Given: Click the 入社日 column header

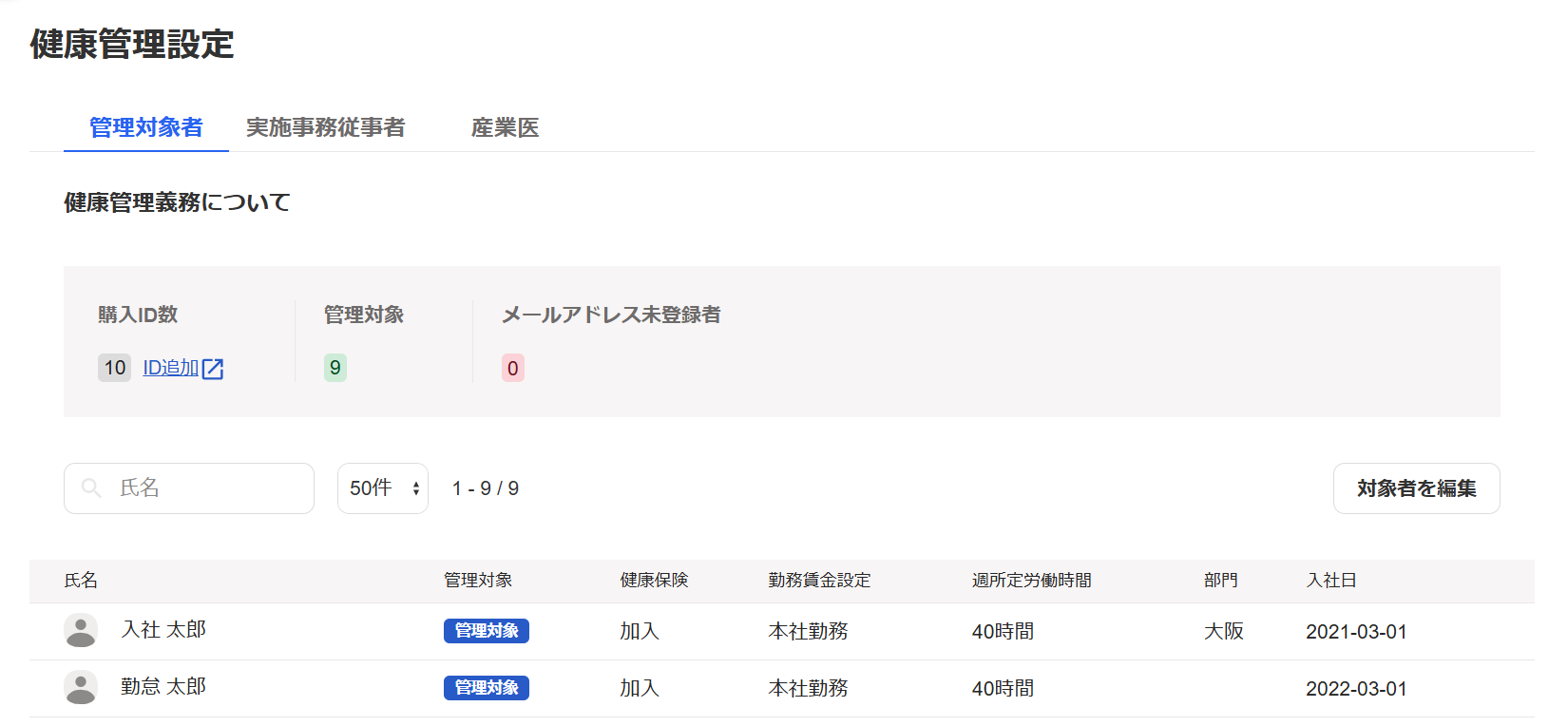Looking at the screenshot, I should [1331, 580].
